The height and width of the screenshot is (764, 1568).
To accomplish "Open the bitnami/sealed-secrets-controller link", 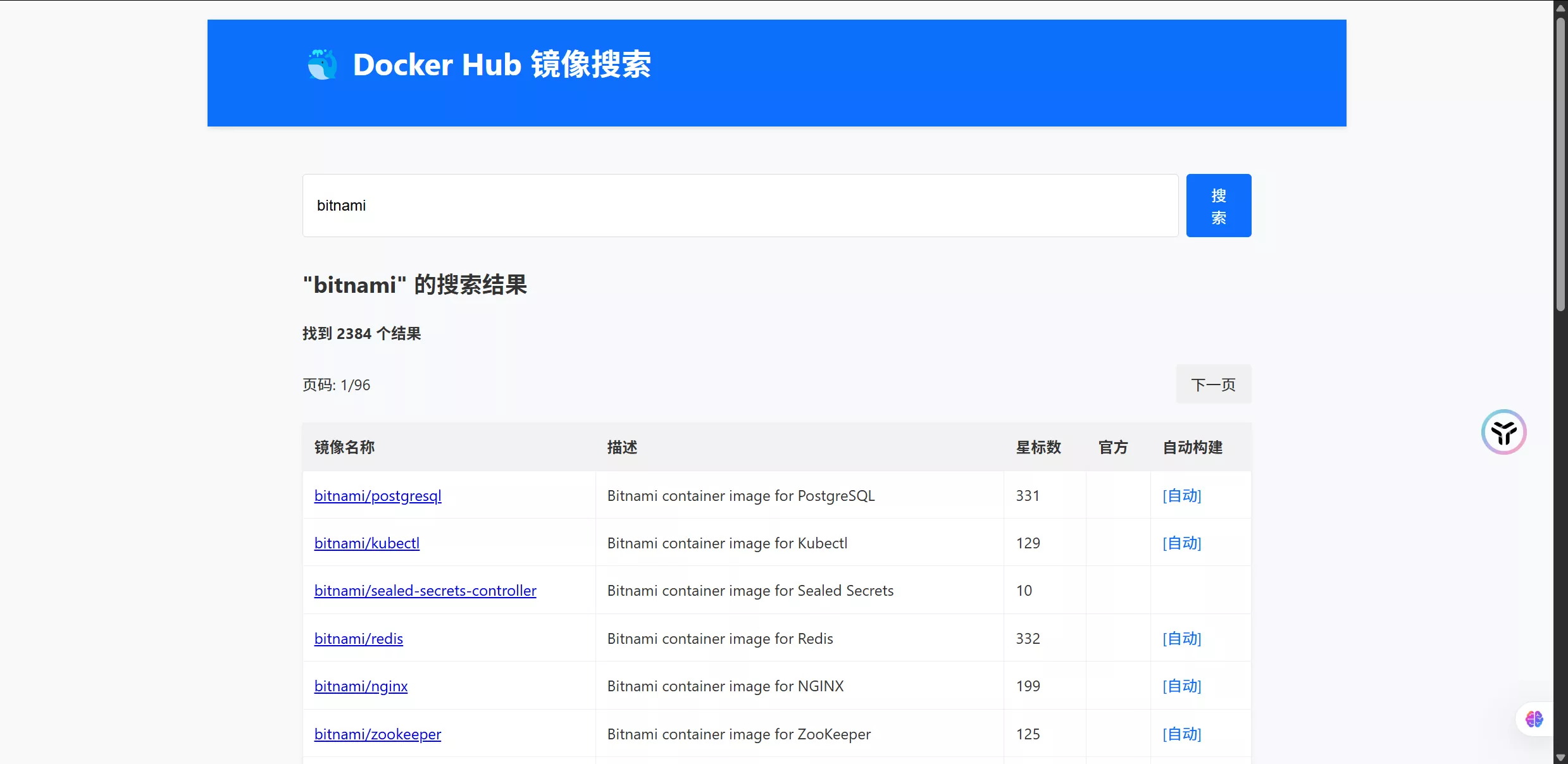I will (x=425, y=591).
